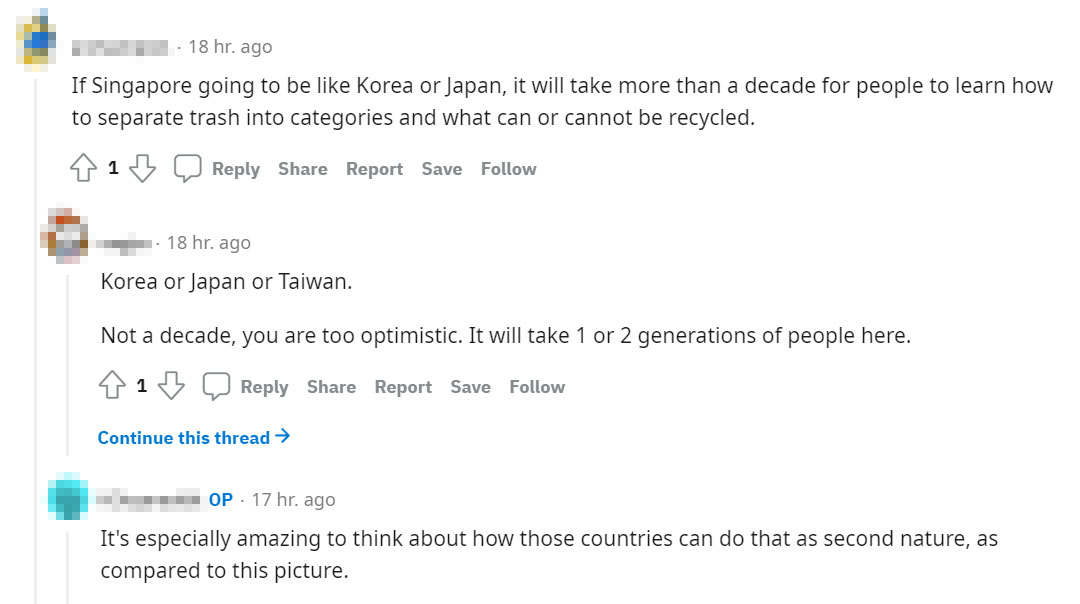Click the speech bubble icon on the Taiwan reply
Screen dimensions: 1080x604
click(217, 387)
